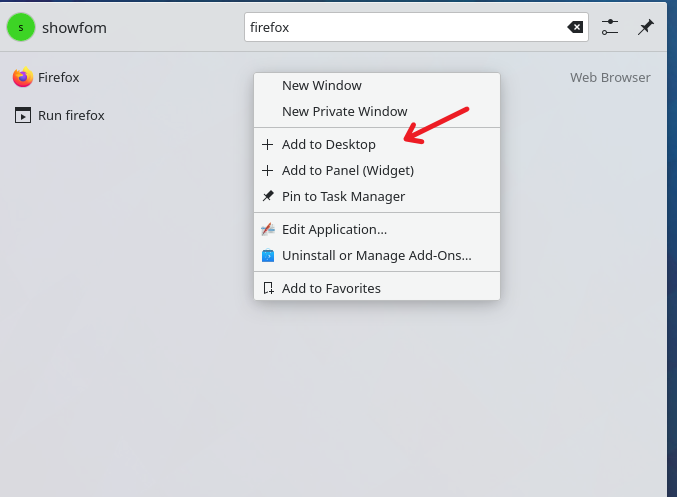
Task: Click the plus icon beside Add to Desktop
Action: [x=268, y=144]
